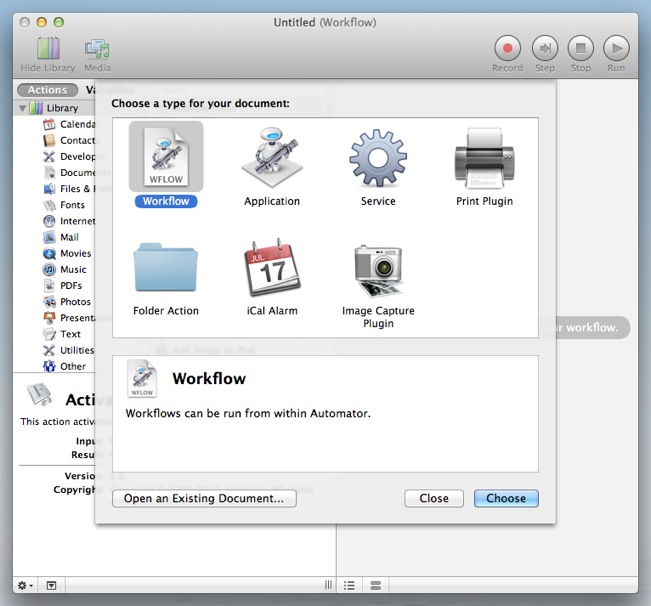Click the iCal Alarm label text
The width and height of the screenshot is (651, 606).
272,311
